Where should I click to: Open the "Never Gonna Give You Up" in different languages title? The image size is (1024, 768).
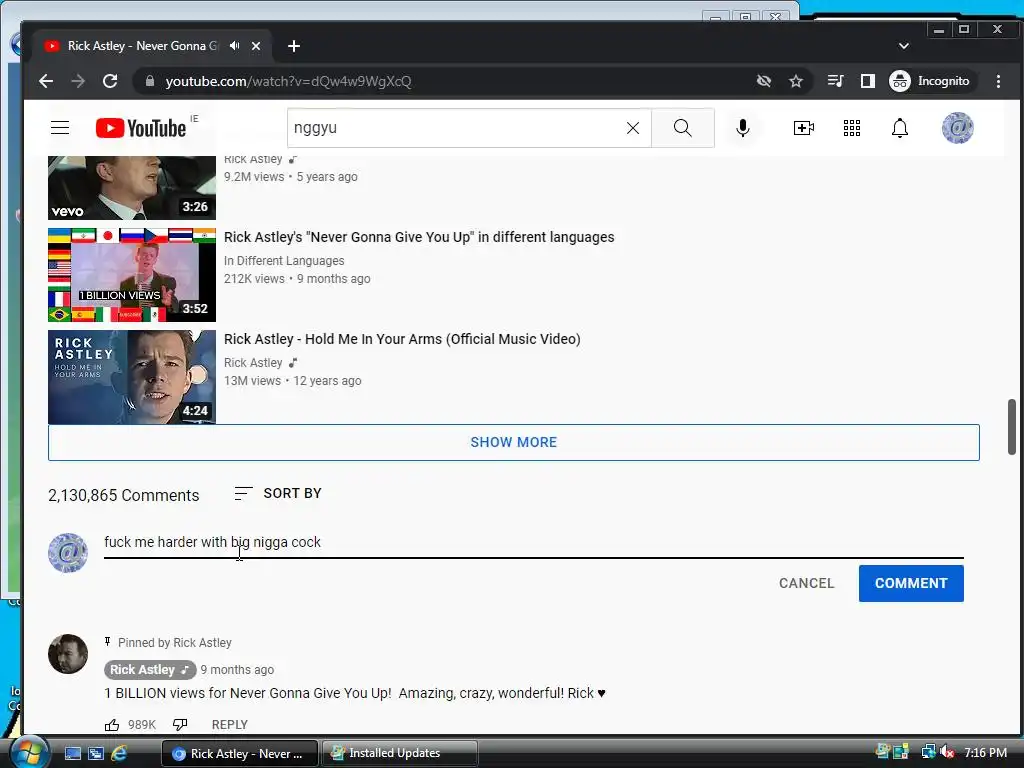(x=419, y=237)
